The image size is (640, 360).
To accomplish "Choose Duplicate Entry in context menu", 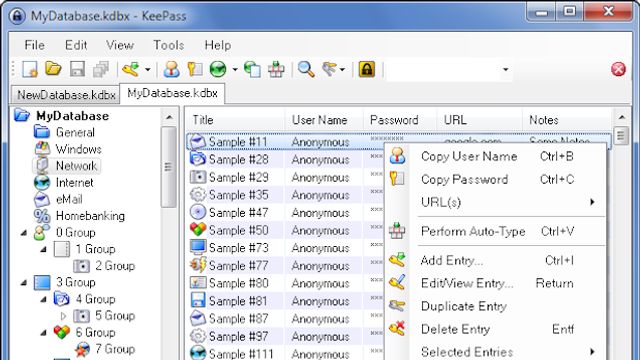I will coord(495,306).
